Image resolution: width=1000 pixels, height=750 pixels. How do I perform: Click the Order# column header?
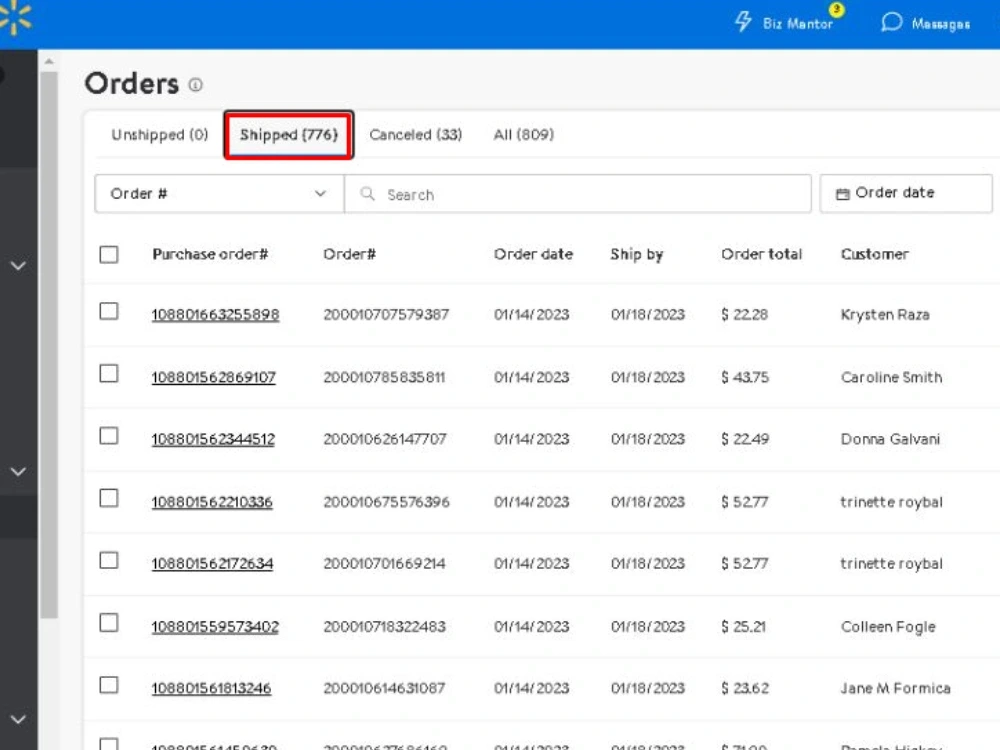(x=349, y=254)
